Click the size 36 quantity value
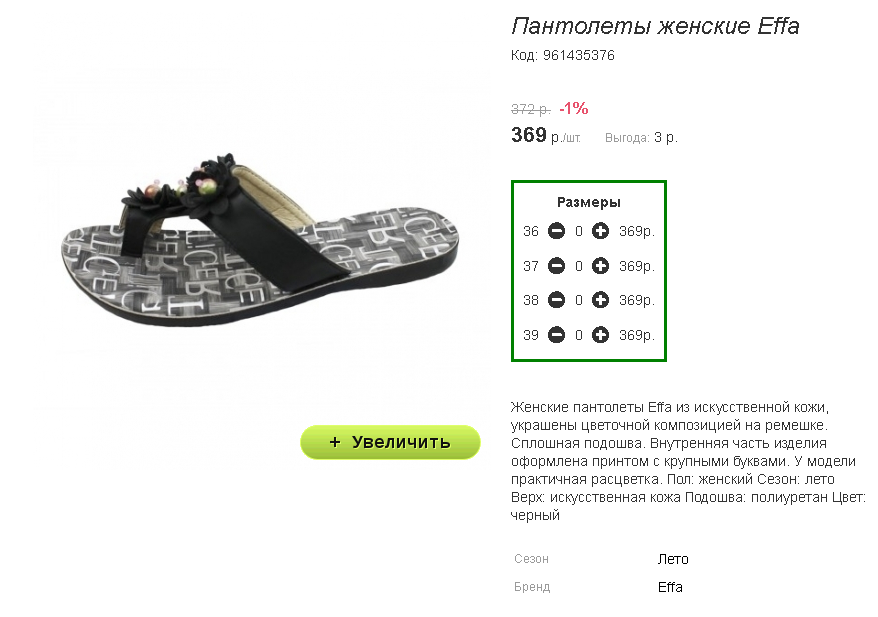This screenshot has width=878, height=617. 578,231
